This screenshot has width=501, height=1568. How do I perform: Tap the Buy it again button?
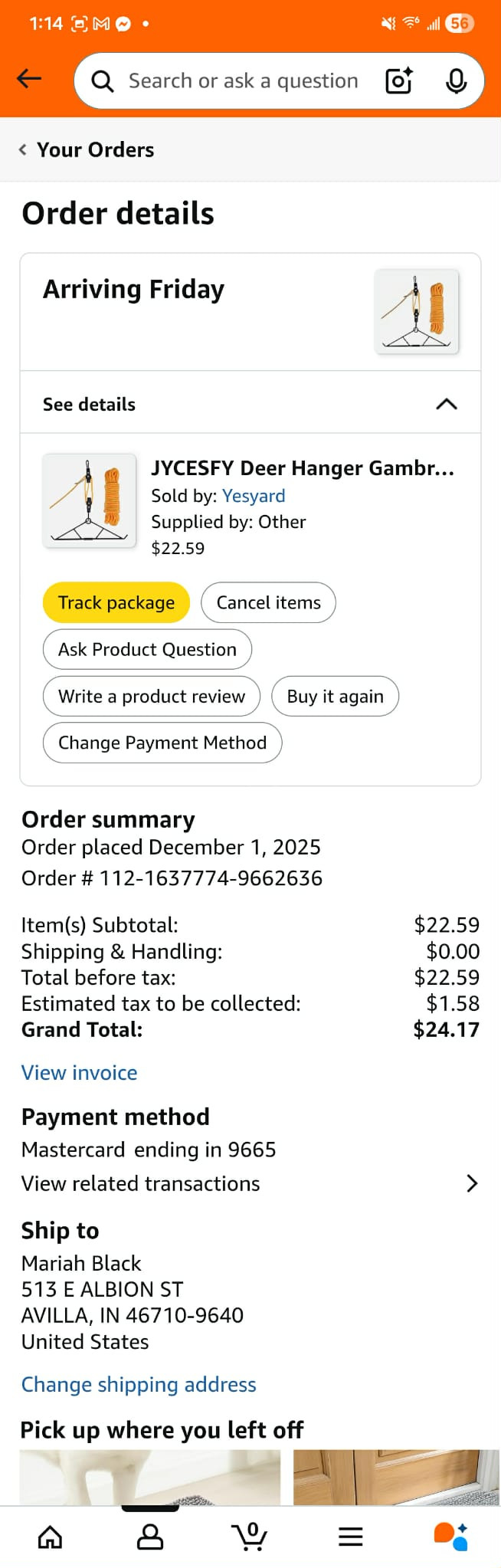pos(335,696)
